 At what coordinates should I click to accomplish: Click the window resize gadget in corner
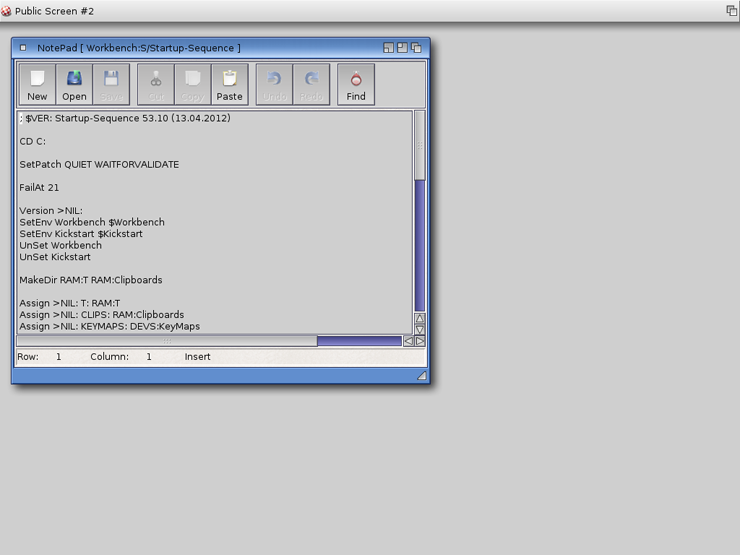click(422, 376)
